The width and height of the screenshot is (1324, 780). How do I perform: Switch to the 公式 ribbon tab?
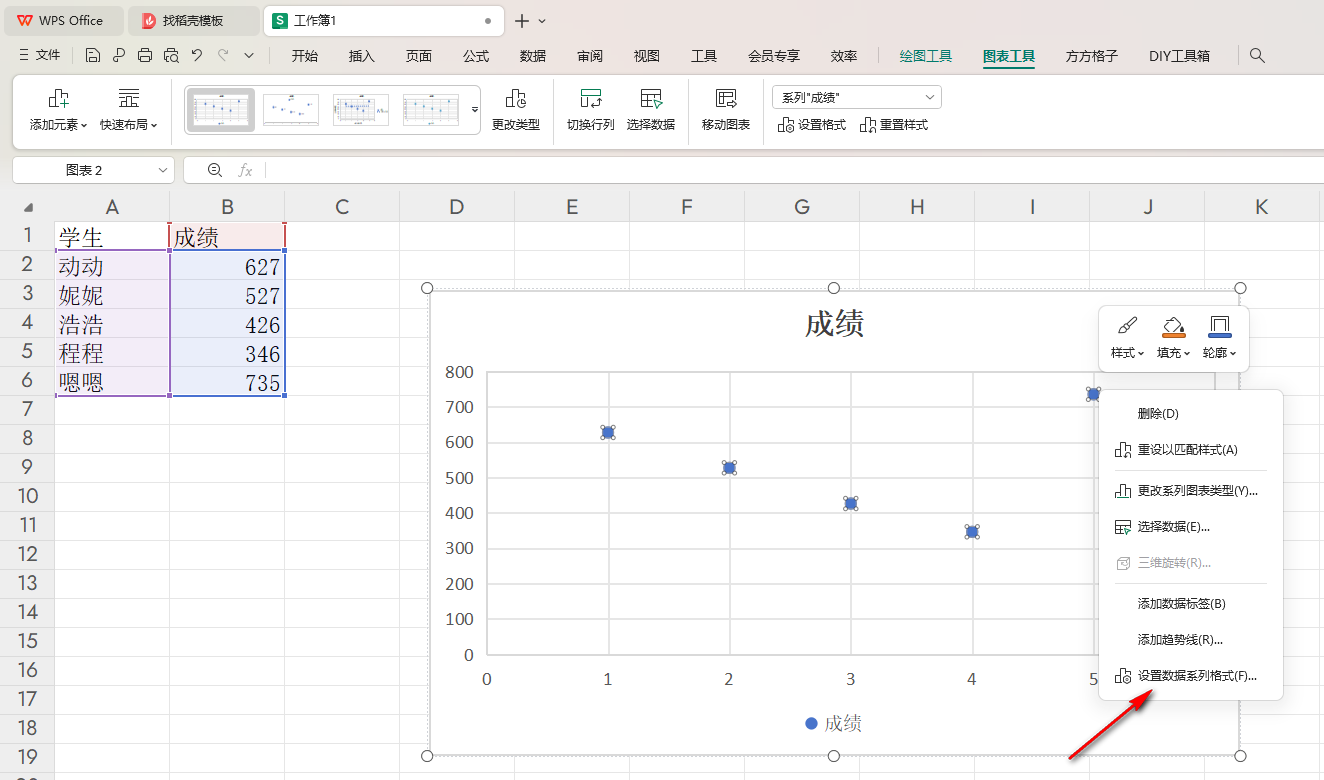(476, 56)
